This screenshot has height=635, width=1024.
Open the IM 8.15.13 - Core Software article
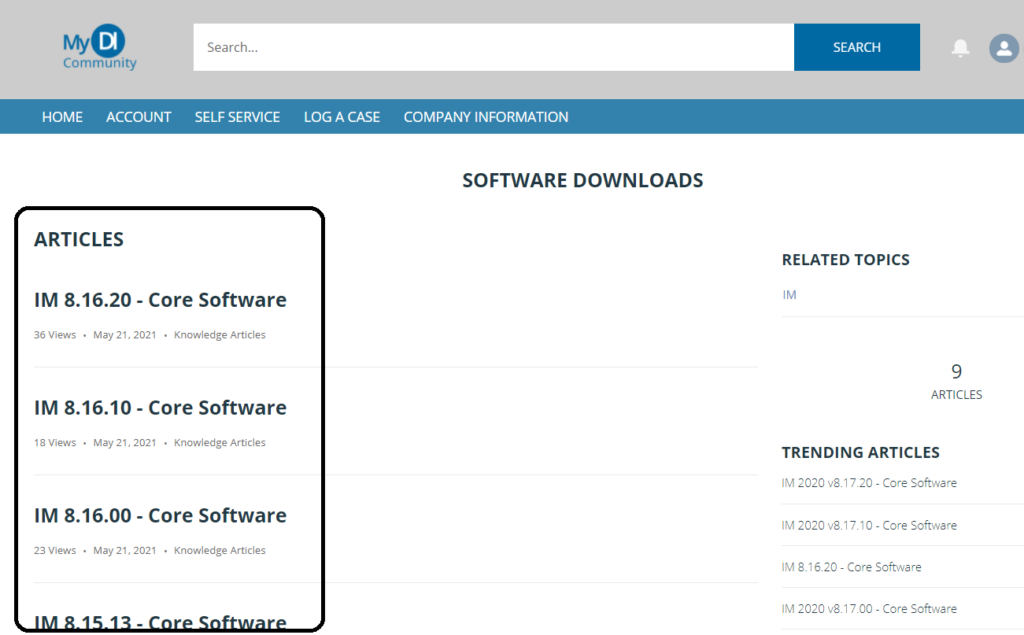point(160,621)
